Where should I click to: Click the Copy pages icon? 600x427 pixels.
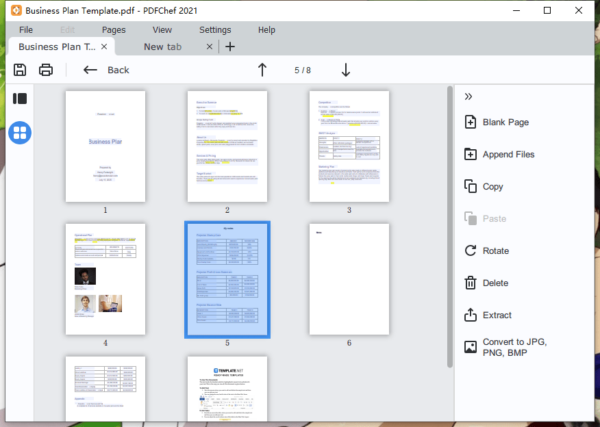470,186
